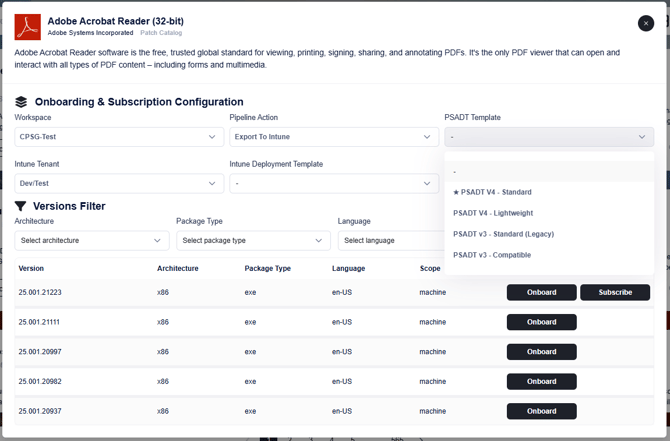The width and height of the screenshot is (670, 441).
Task: Open the Select package type dropdown
Action: tap(253, 241)
